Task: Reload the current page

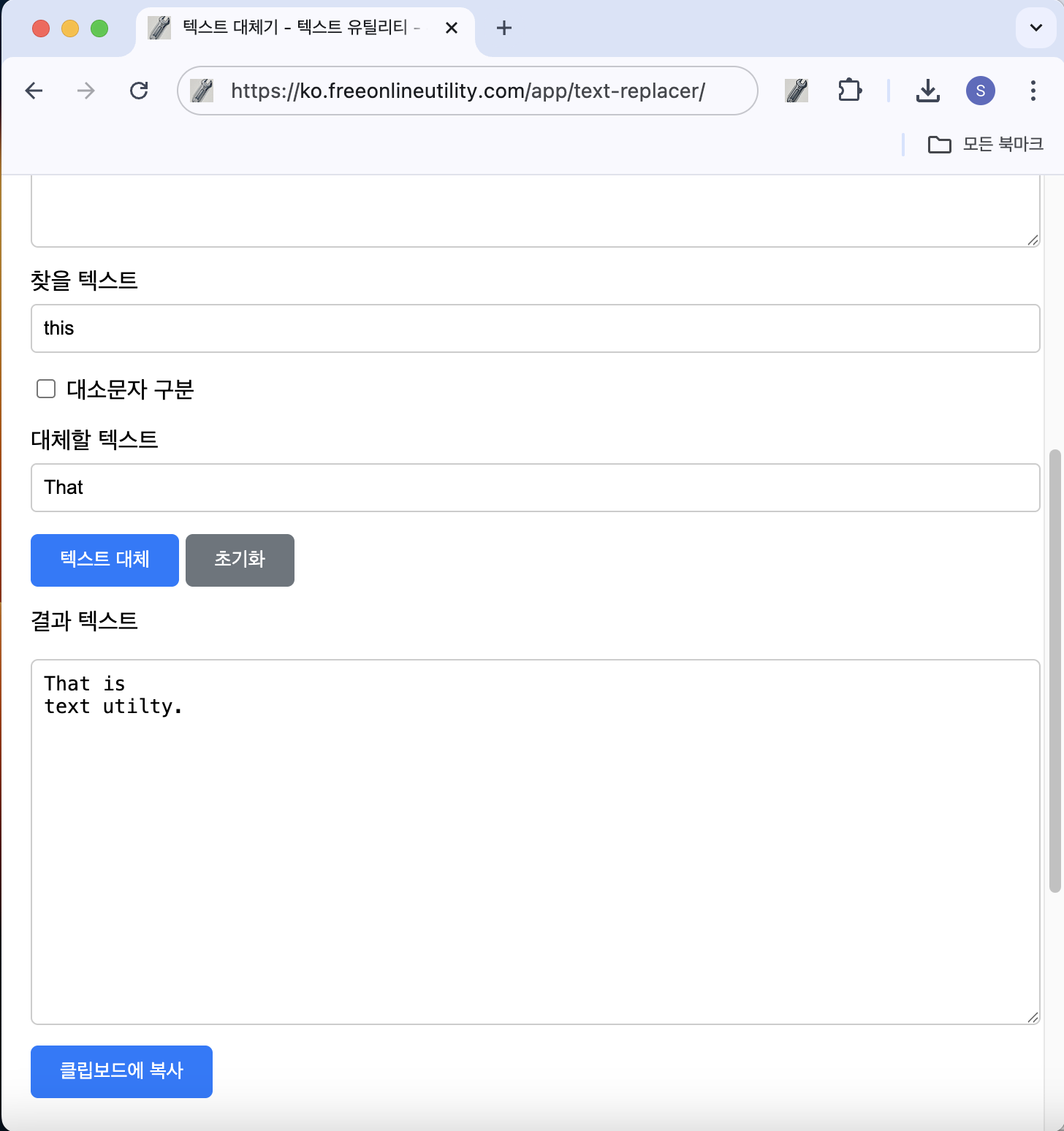Action: coord(139,91)
